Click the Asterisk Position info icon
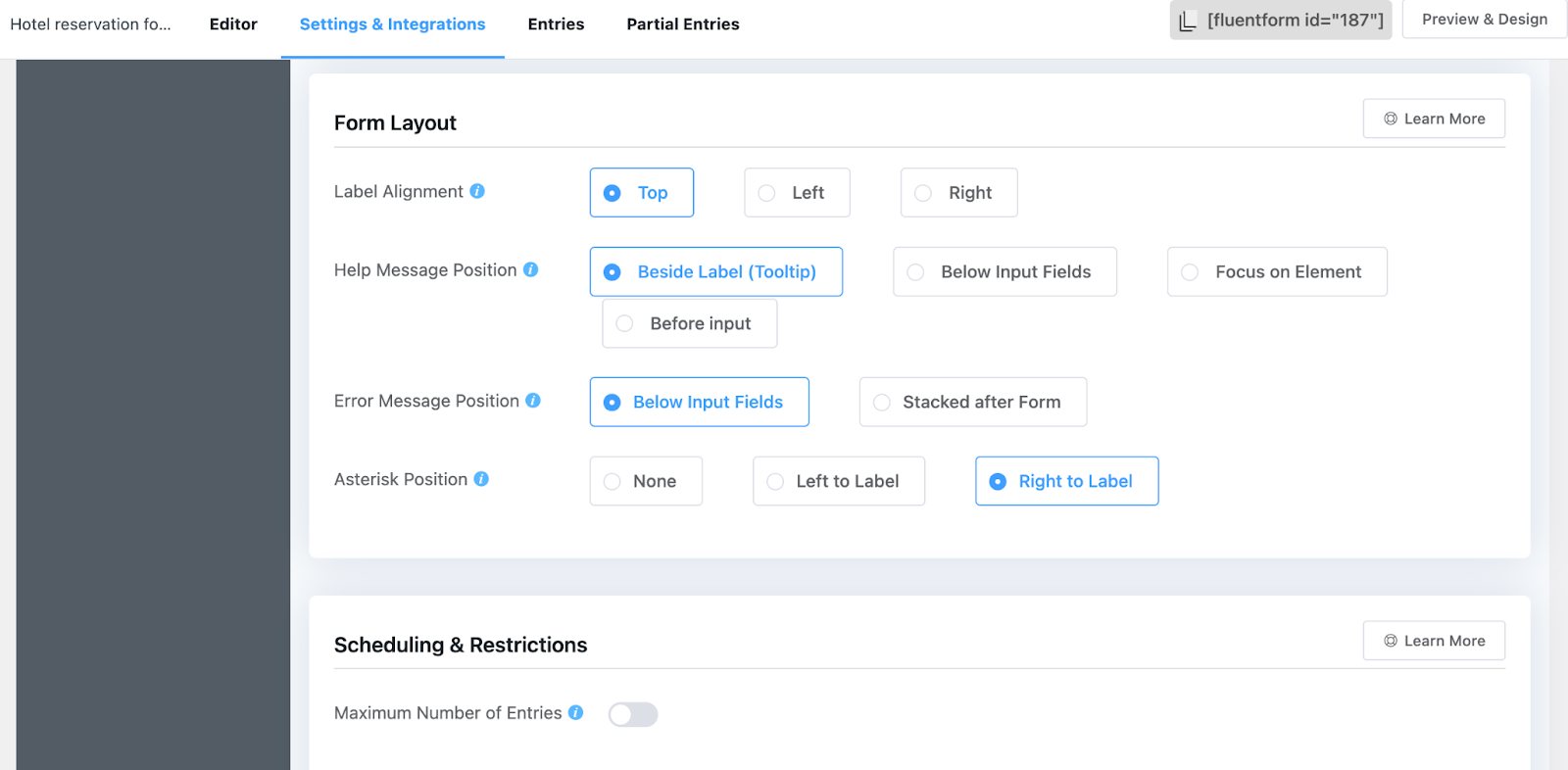 [481, 479]
